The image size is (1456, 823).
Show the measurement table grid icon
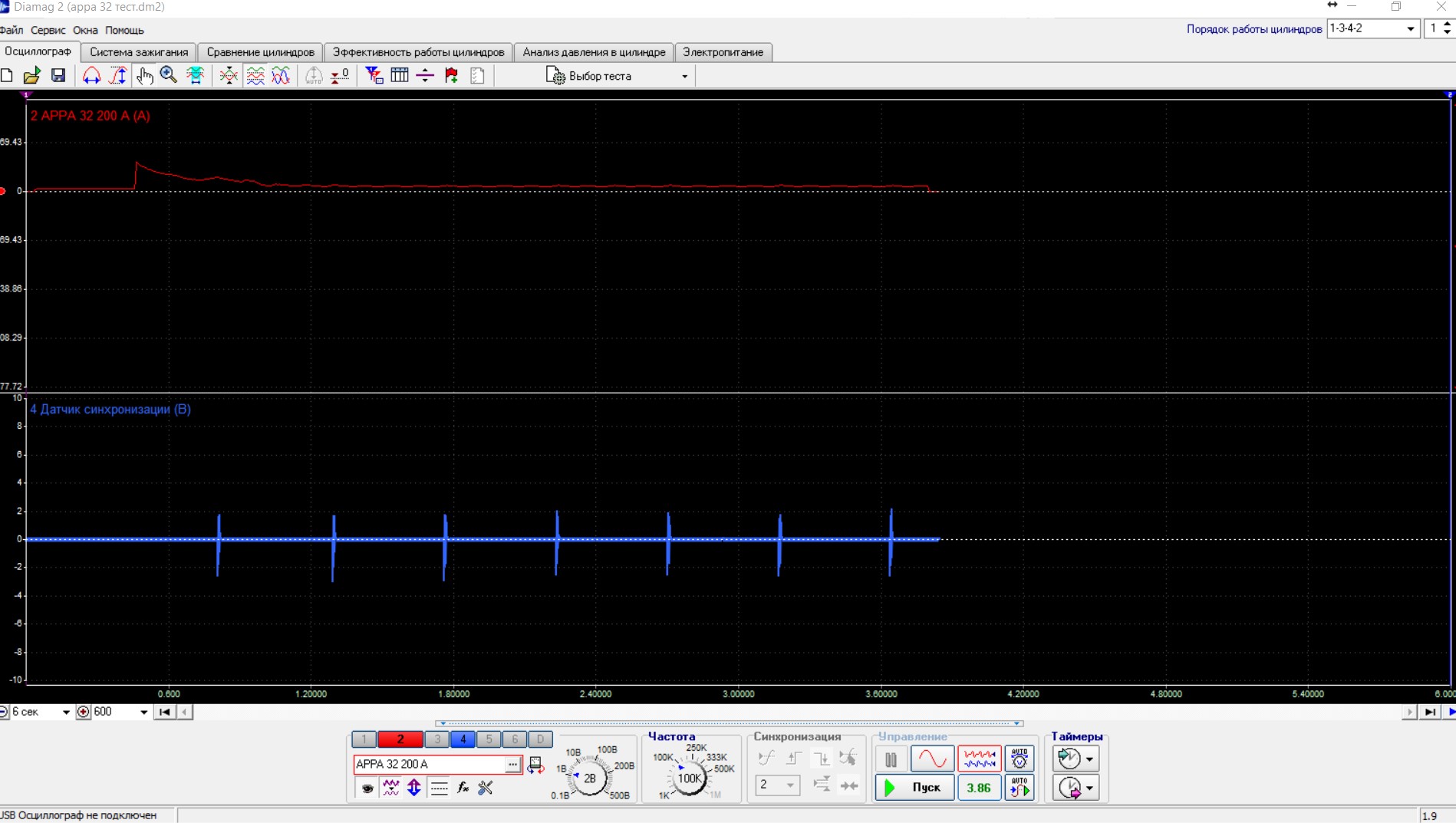pyautogui.click(x=400, y=75)
